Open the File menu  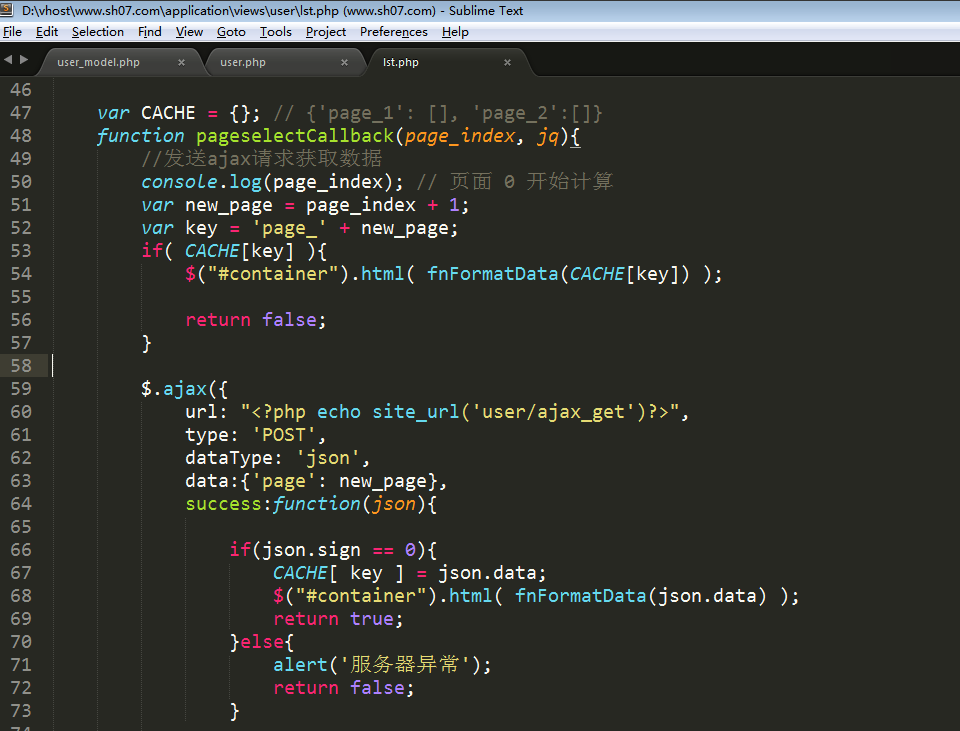click(12, 31)
